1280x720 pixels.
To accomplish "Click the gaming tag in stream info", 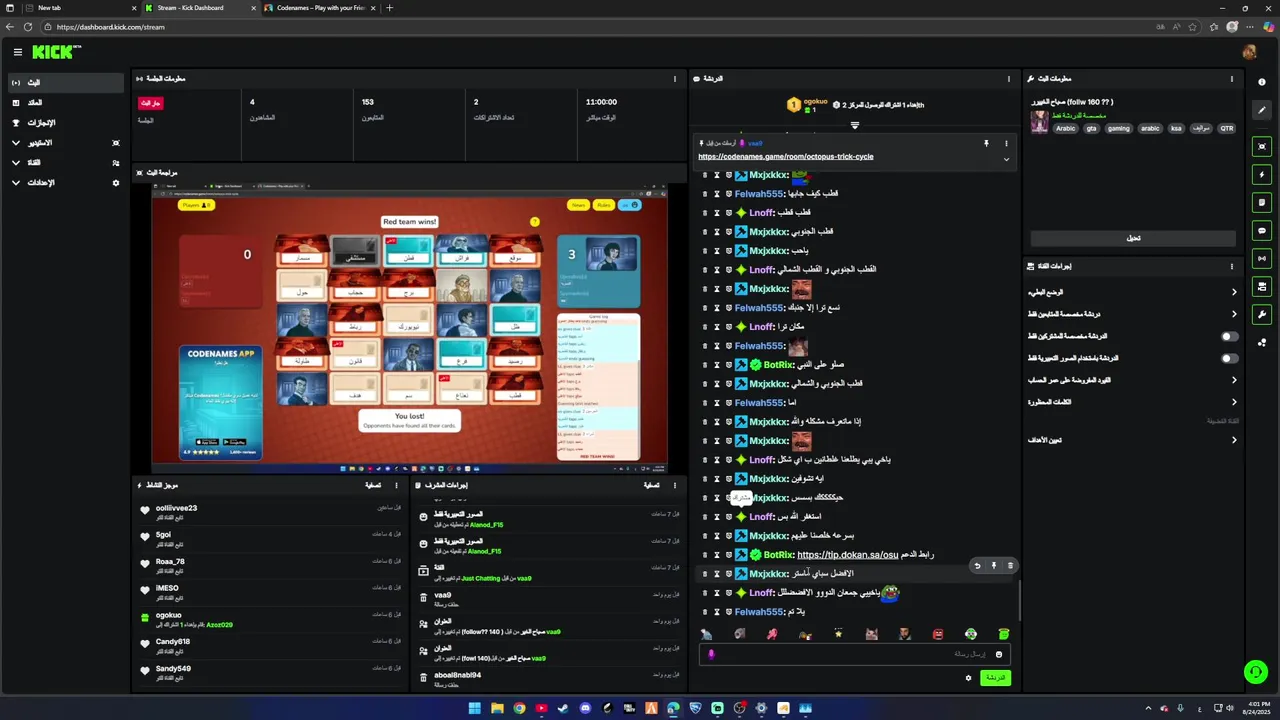I will pos(1118,128).
